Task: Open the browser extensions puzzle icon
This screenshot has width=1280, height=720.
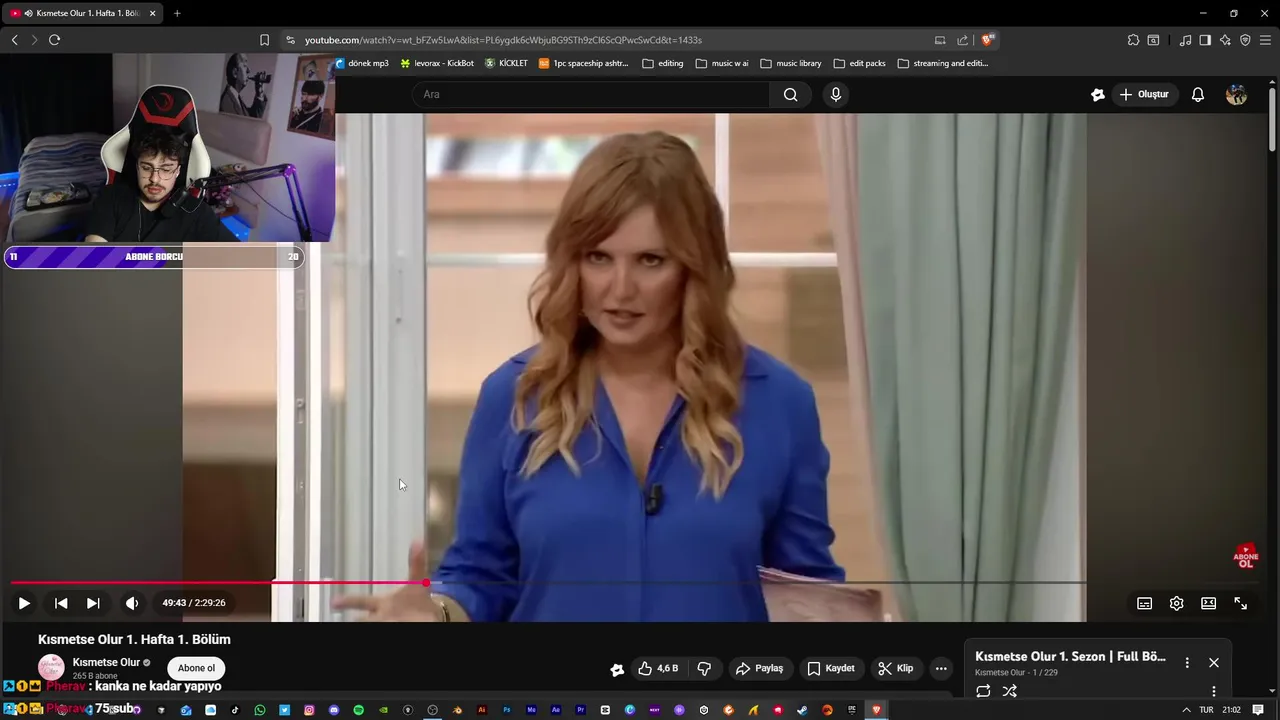Action: point(1133,40)
